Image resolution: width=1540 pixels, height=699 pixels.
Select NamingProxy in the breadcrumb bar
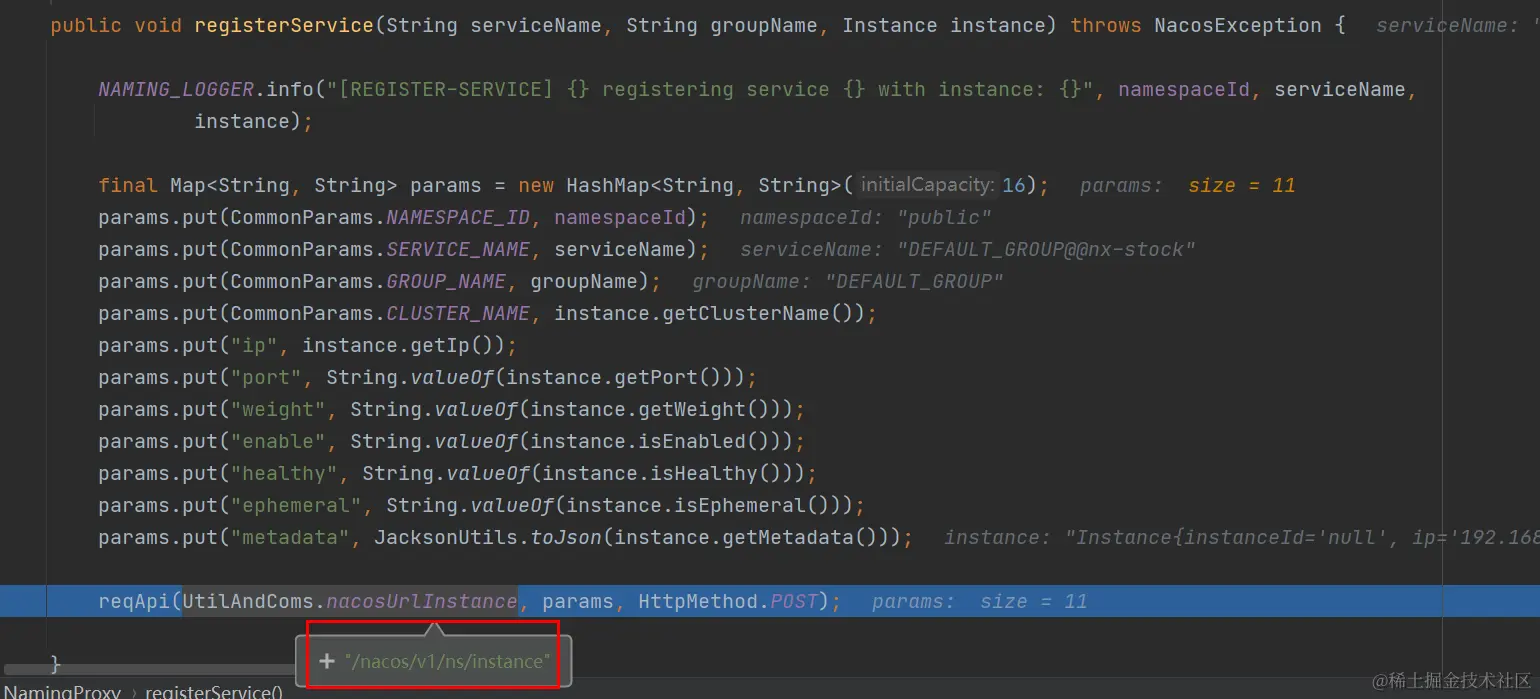coord(62,691)
